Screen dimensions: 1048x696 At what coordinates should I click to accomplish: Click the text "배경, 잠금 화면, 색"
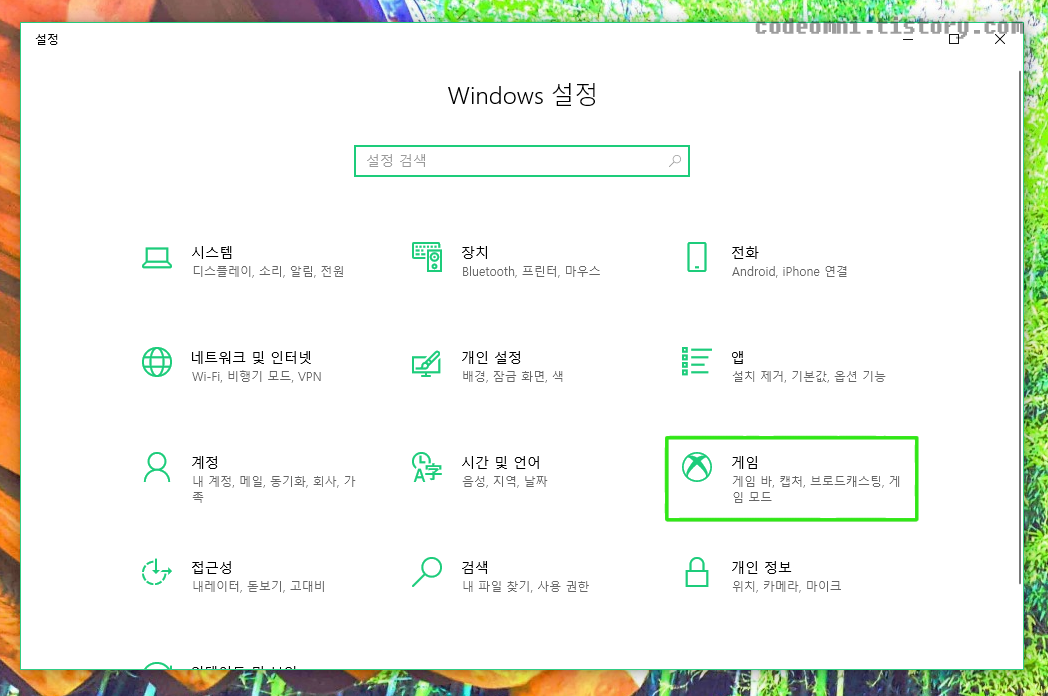(512, 376)
